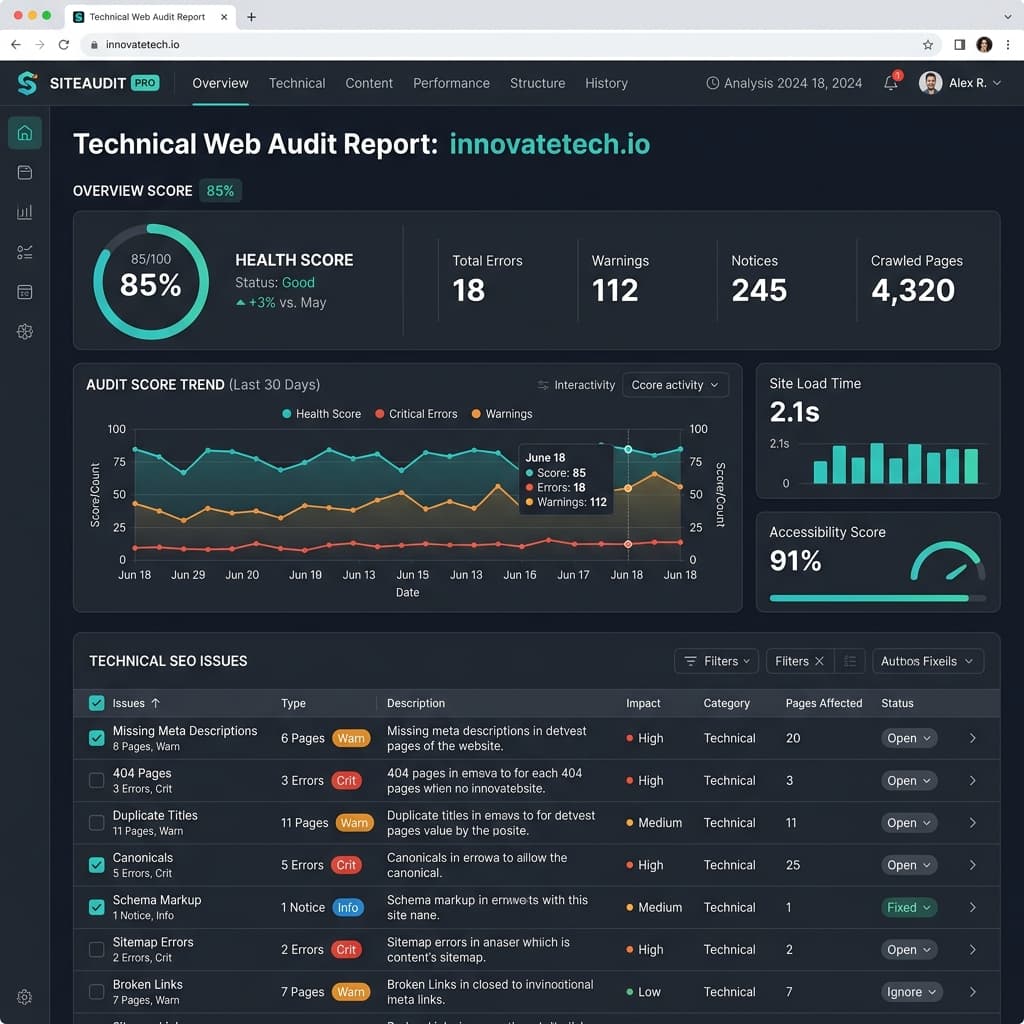Uncheck the Canonicals checkbox
This screenshot has height=1024, width=1024.
[97, 865]
